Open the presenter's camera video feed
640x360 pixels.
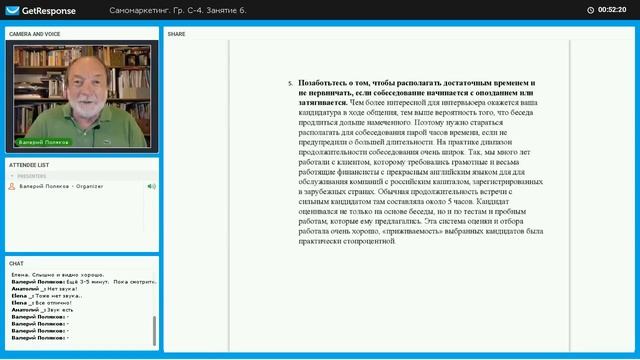82,96
